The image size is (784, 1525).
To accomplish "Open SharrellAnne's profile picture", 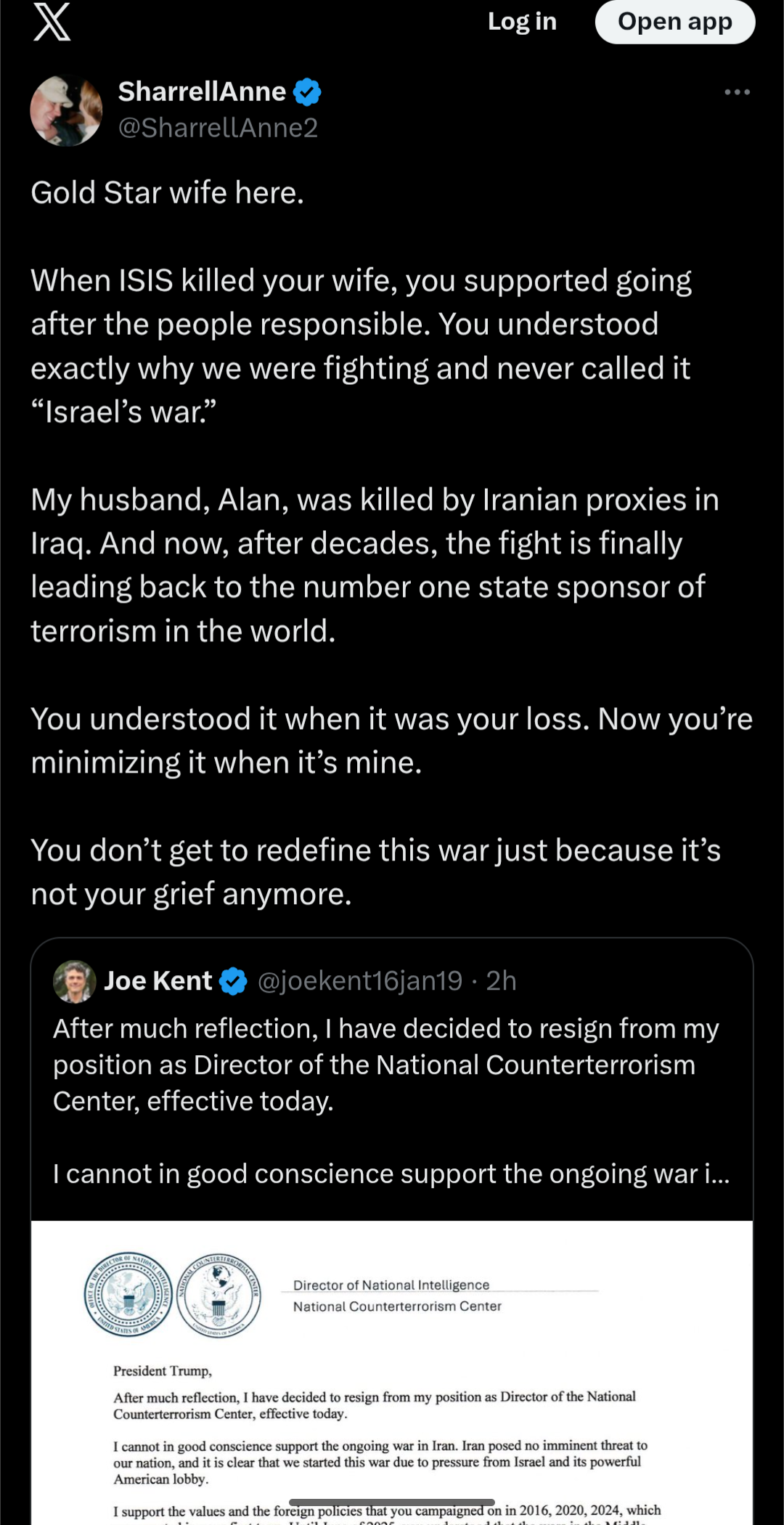I will pyautogui.click(x=66, y=110).
